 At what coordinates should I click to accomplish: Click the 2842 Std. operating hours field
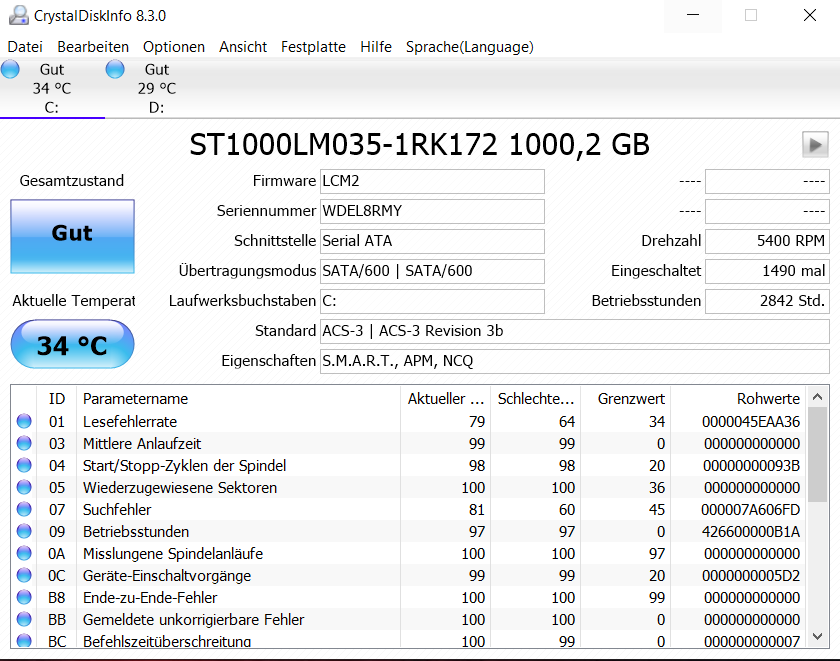click(x=767, y=302)
